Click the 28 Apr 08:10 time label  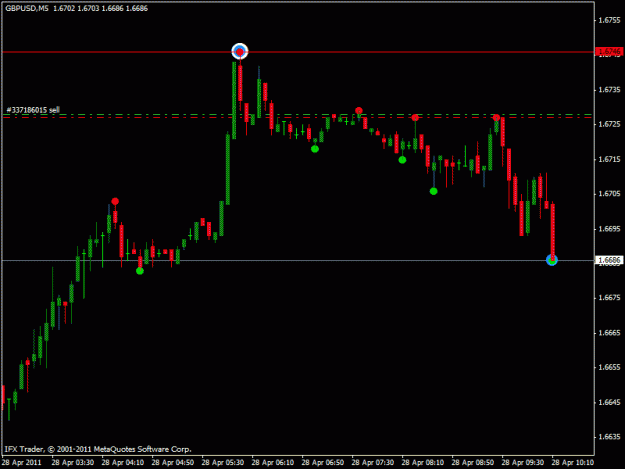[423, 463]
